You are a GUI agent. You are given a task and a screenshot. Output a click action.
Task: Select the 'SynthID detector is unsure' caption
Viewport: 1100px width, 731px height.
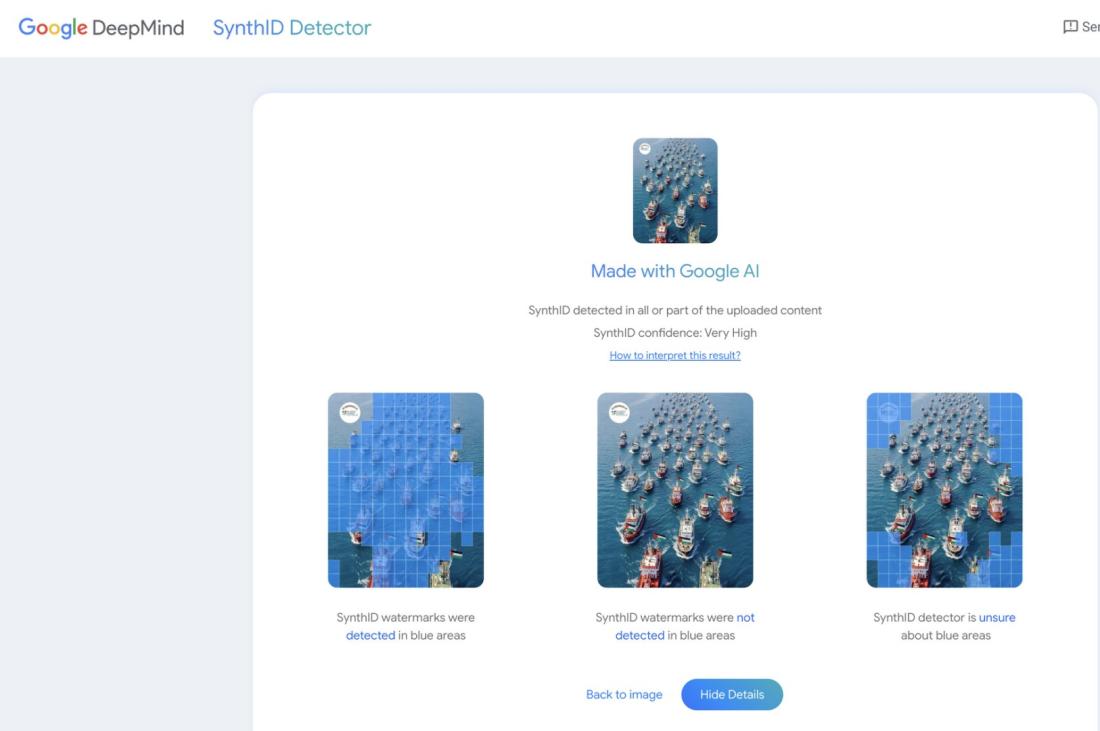944,626
